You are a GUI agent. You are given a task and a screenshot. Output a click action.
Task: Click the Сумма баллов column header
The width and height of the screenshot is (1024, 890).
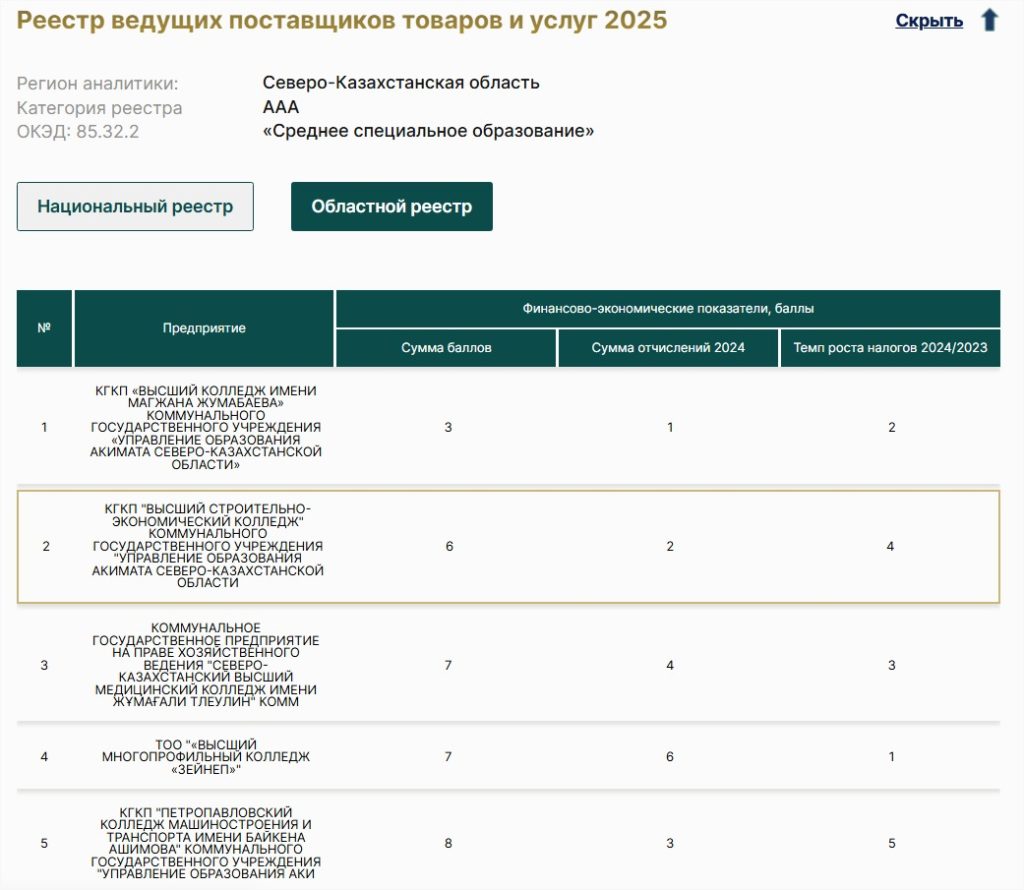(x=446, y=348)
